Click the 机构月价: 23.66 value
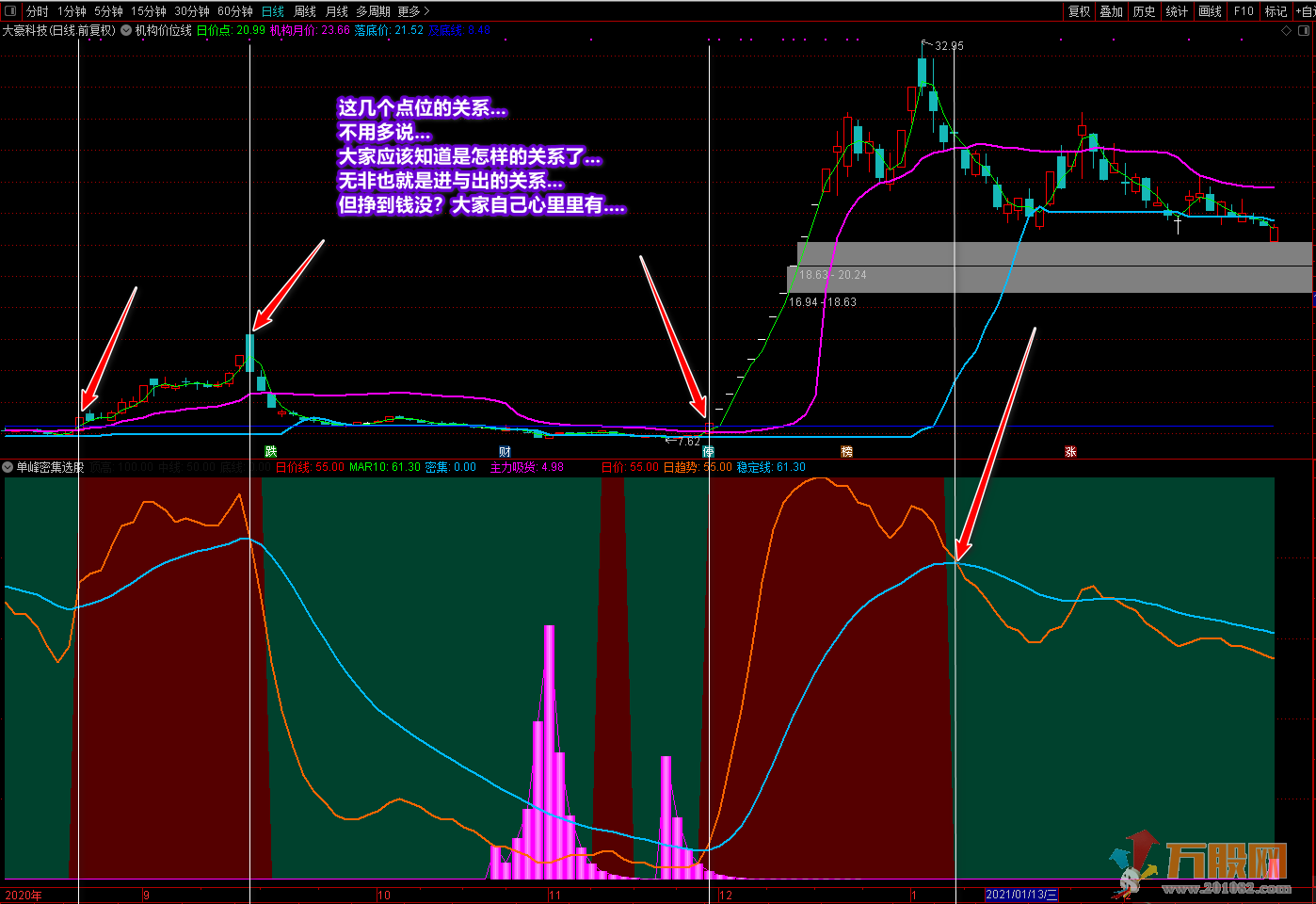This screenshot has width=1316, height=904. pyautogui.click(x=310, y=30)
